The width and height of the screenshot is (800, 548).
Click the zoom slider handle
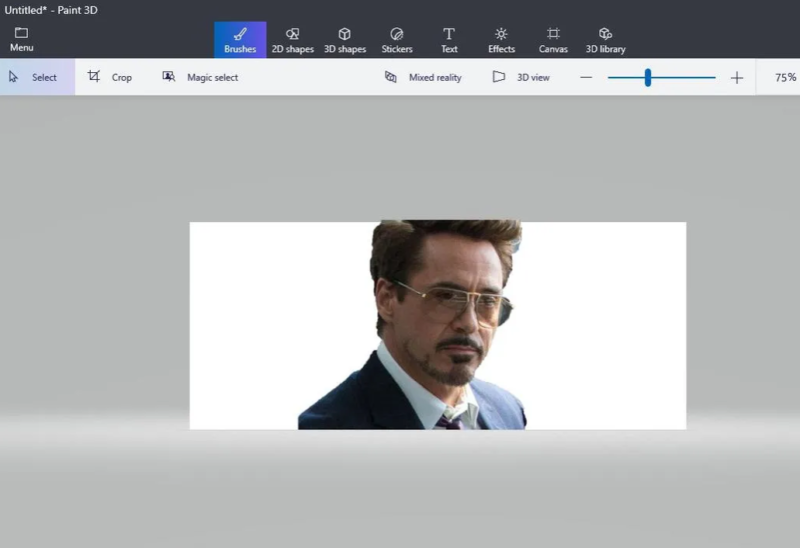[647, 78]
